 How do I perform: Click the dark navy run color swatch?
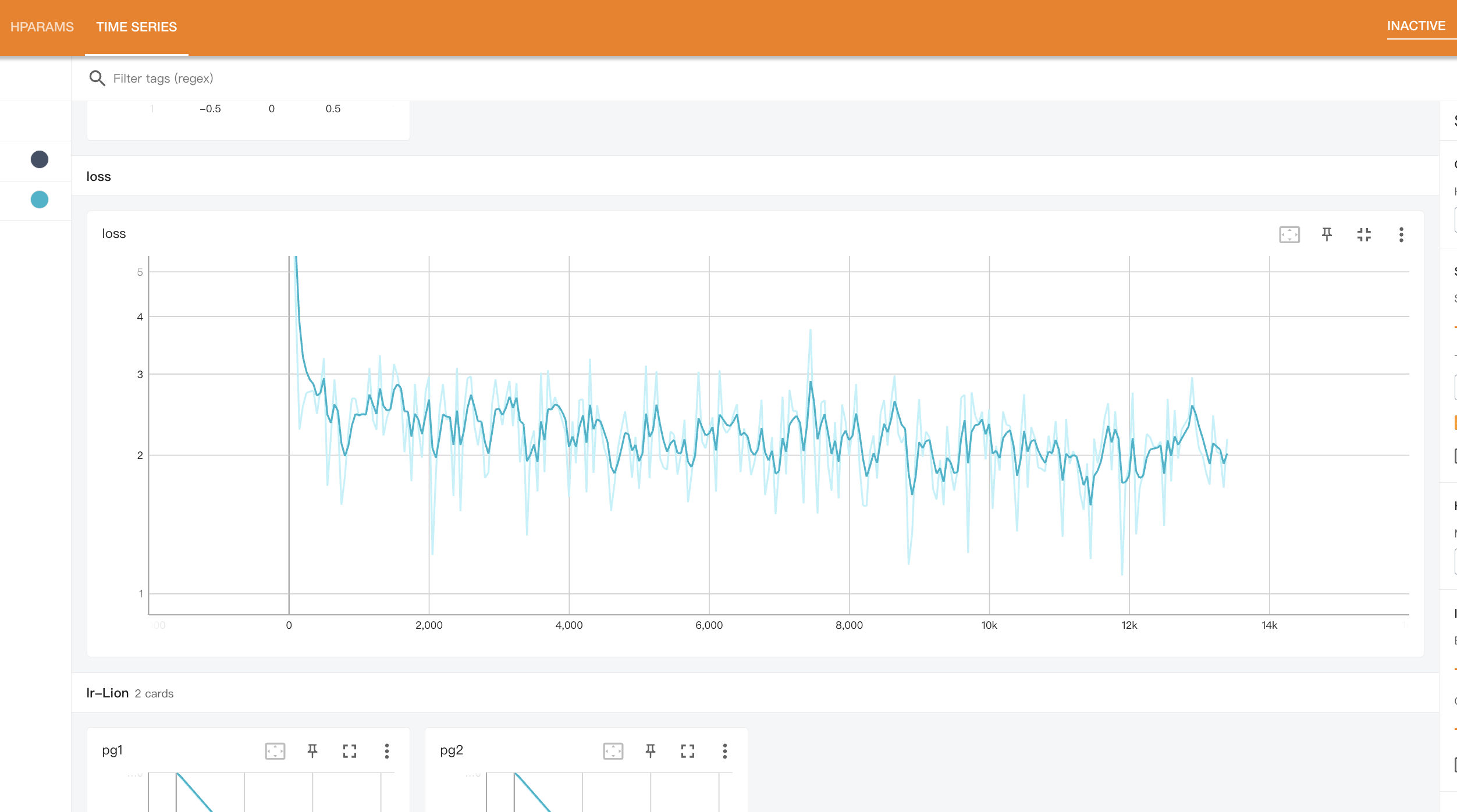point(40,159)
